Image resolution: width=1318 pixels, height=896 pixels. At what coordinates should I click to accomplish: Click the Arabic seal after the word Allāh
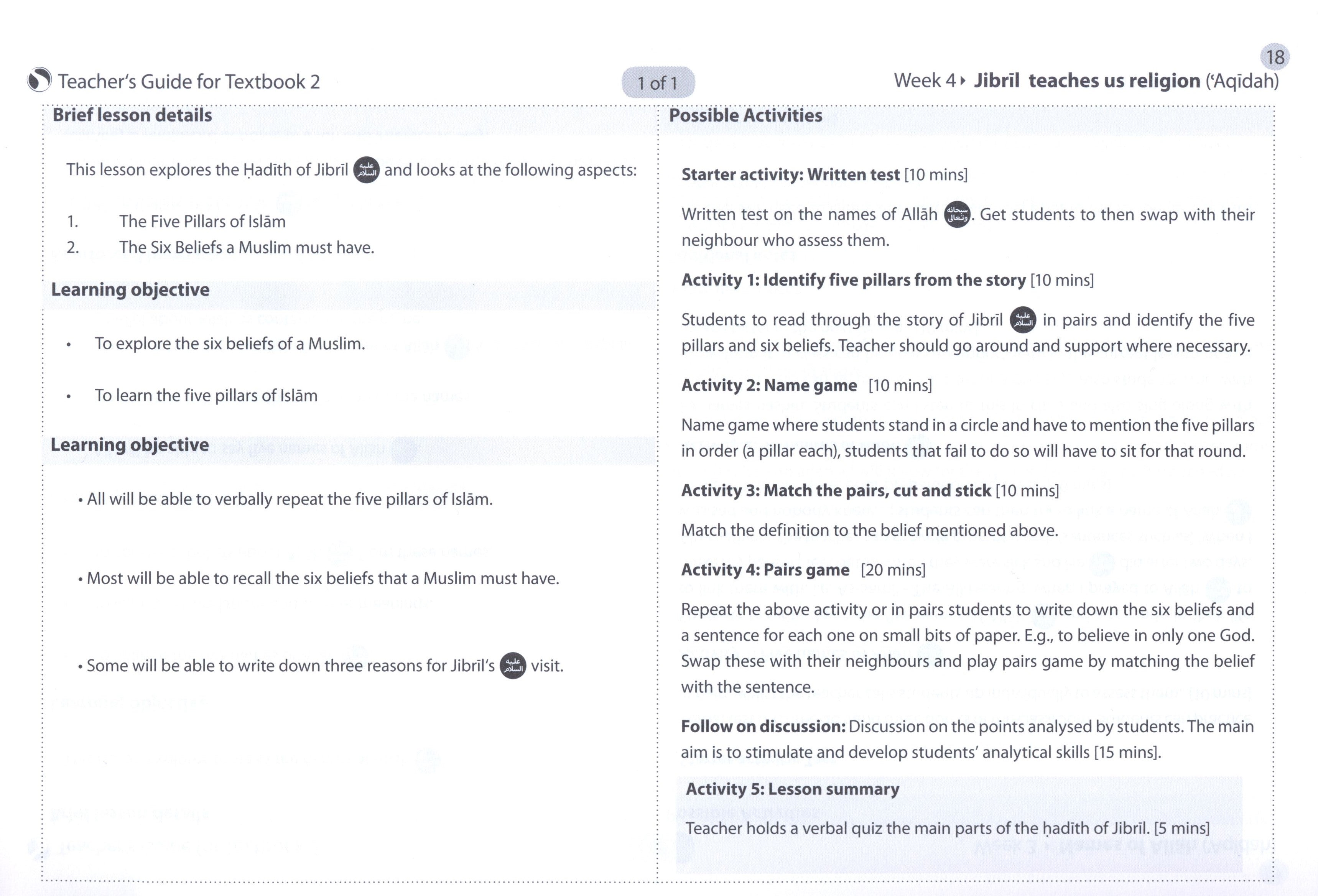957,214
